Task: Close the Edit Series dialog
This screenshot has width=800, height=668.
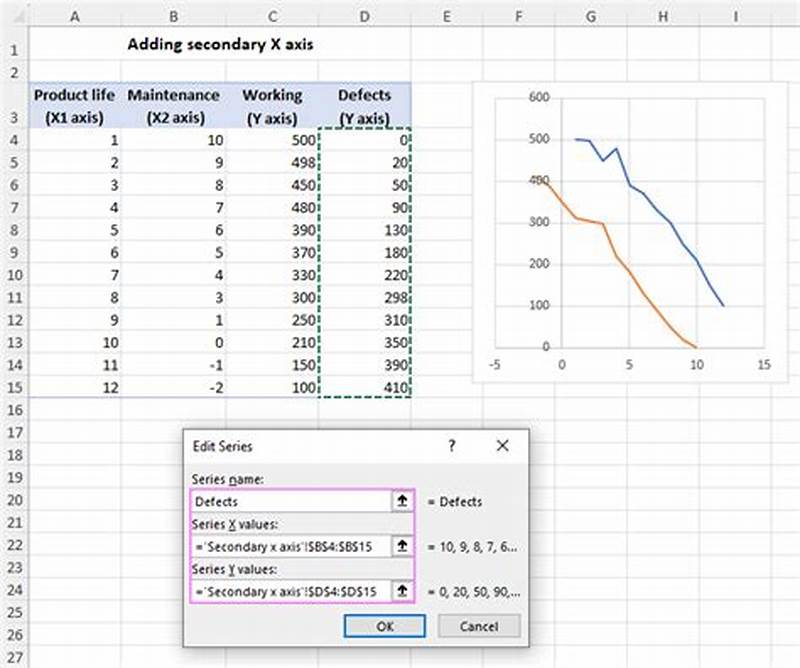Action: [502, 446]
